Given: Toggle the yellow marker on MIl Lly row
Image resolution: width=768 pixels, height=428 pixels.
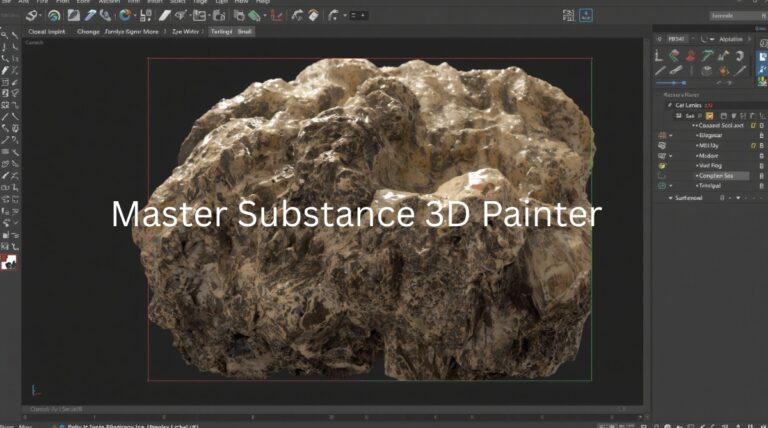Looking at the screenshot, I should pyautogui.click(x=753, y=145).
